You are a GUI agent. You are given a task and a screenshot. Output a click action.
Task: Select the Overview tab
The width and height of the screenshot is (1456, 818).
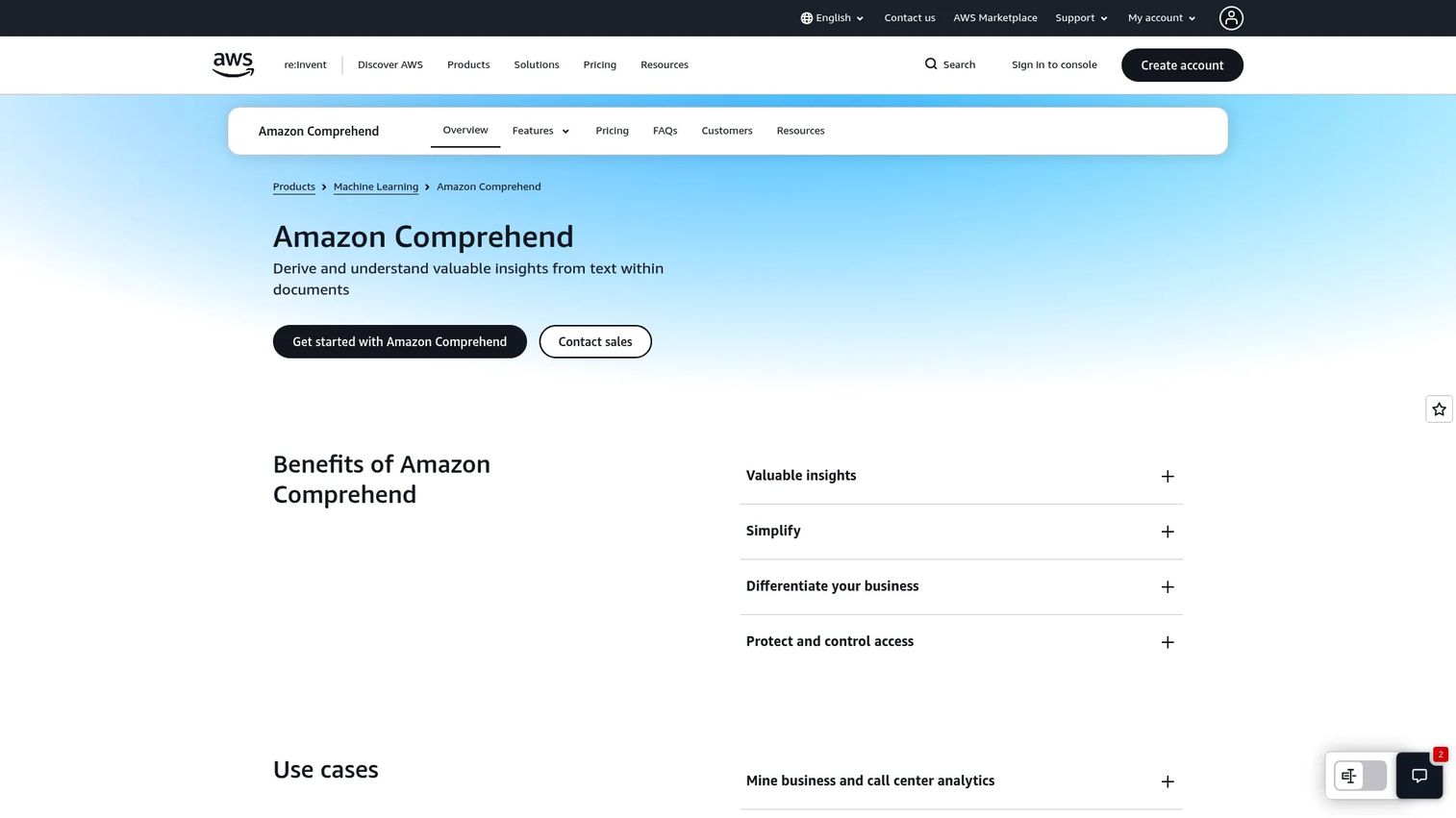pos(465,130)
